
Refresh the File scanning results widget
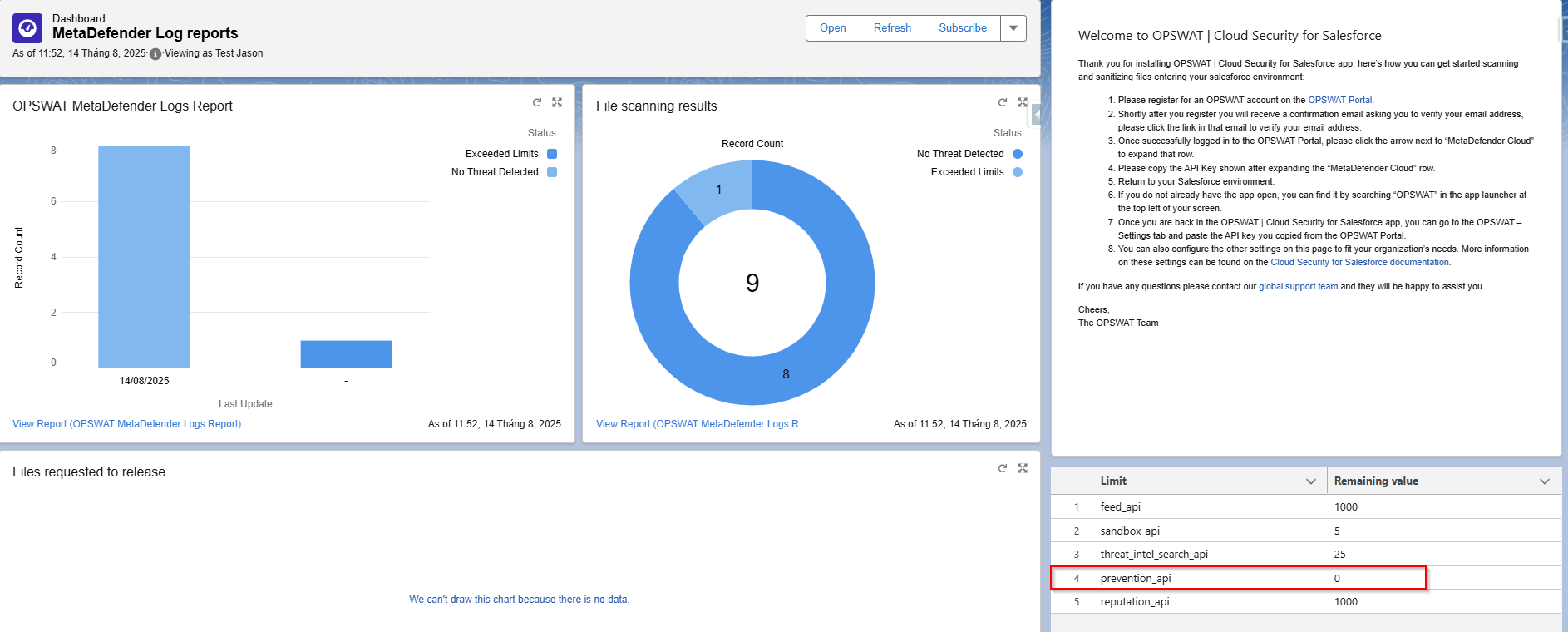click(1003, 102)
